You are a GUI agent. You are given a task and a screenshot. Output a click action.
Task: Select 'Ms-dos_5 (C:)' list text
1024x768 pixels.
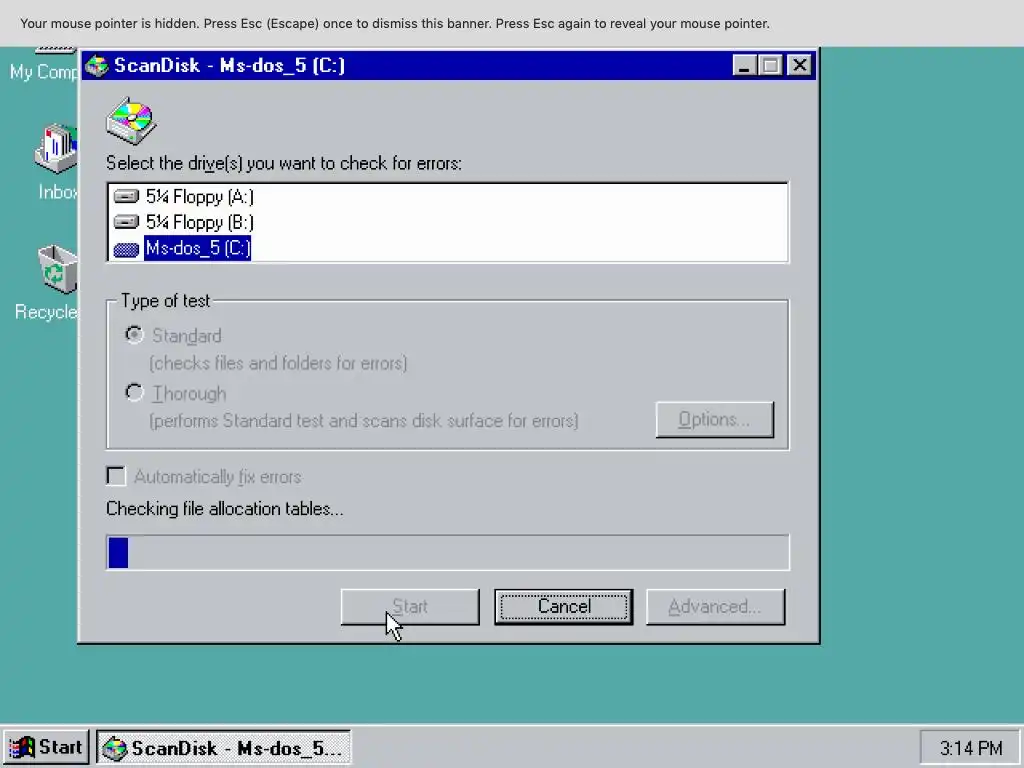(x=198, y=248)
